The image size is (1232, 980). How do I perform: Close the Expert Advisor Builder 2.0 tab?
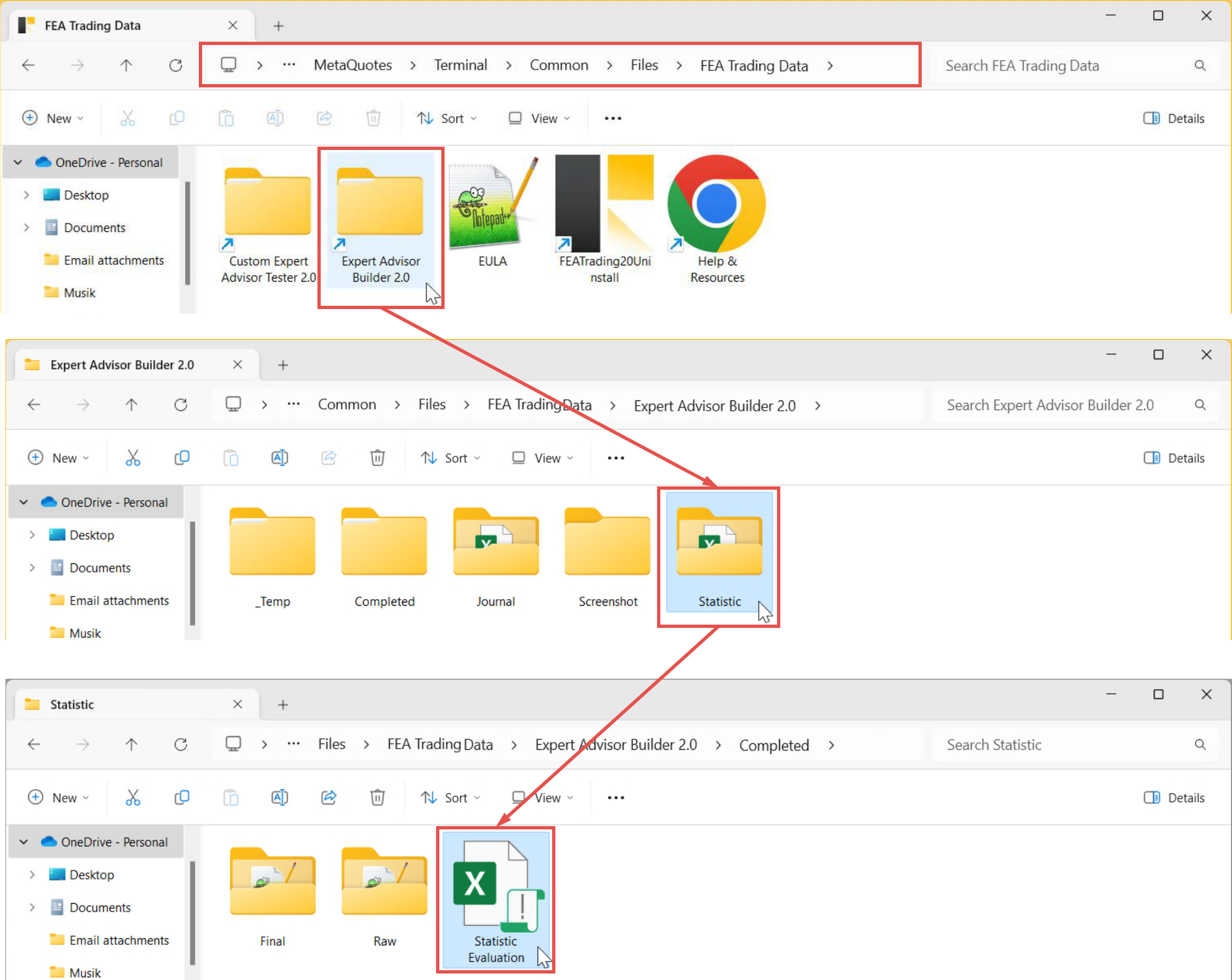click(x=238, y=364)
